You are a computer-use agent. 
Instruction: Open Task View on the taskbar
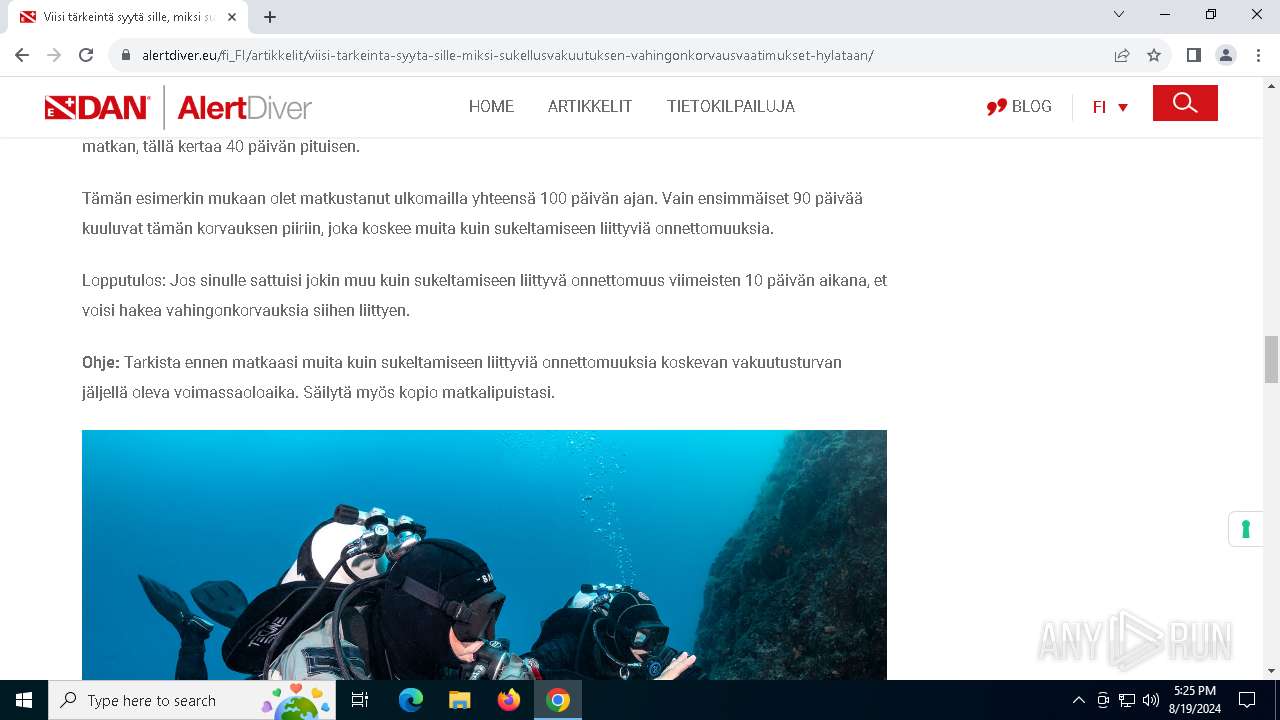click(x=360, y=700)
